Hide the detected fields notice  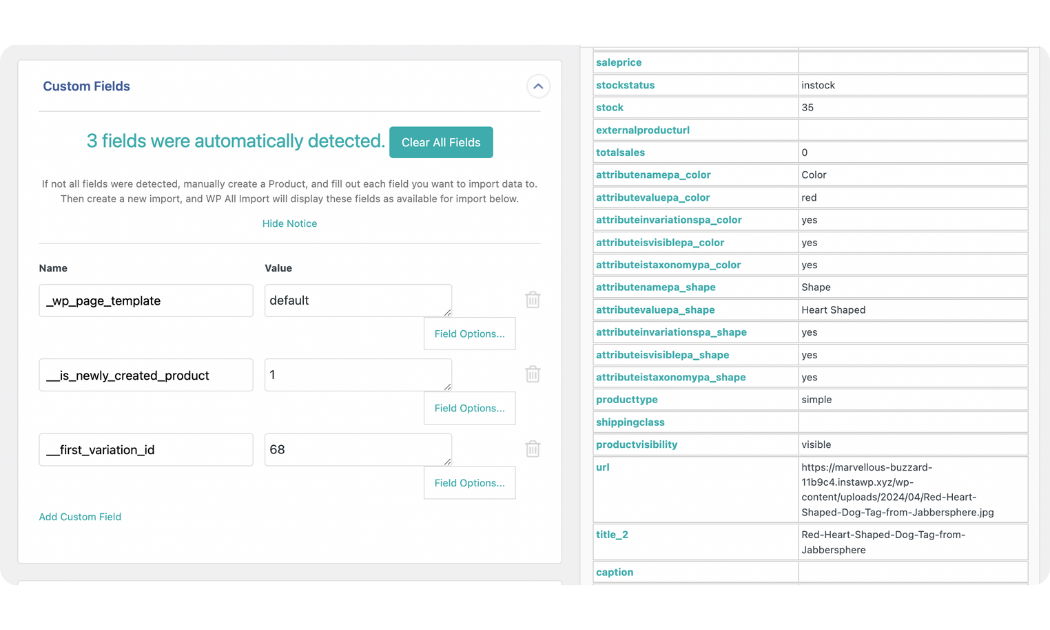[x=289, y=224]
